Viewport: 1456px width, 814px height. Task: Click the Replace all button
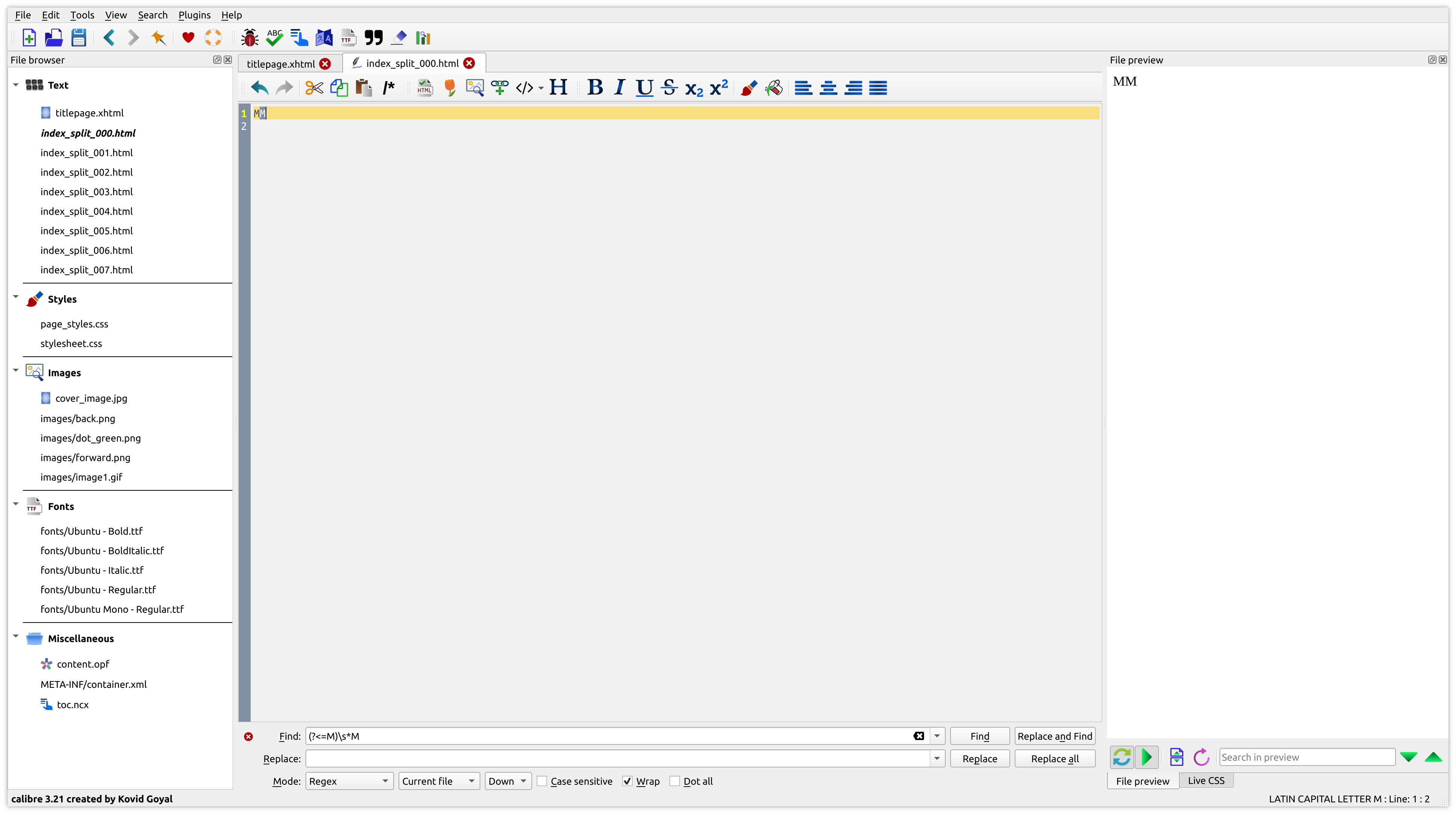(1054, 758)
